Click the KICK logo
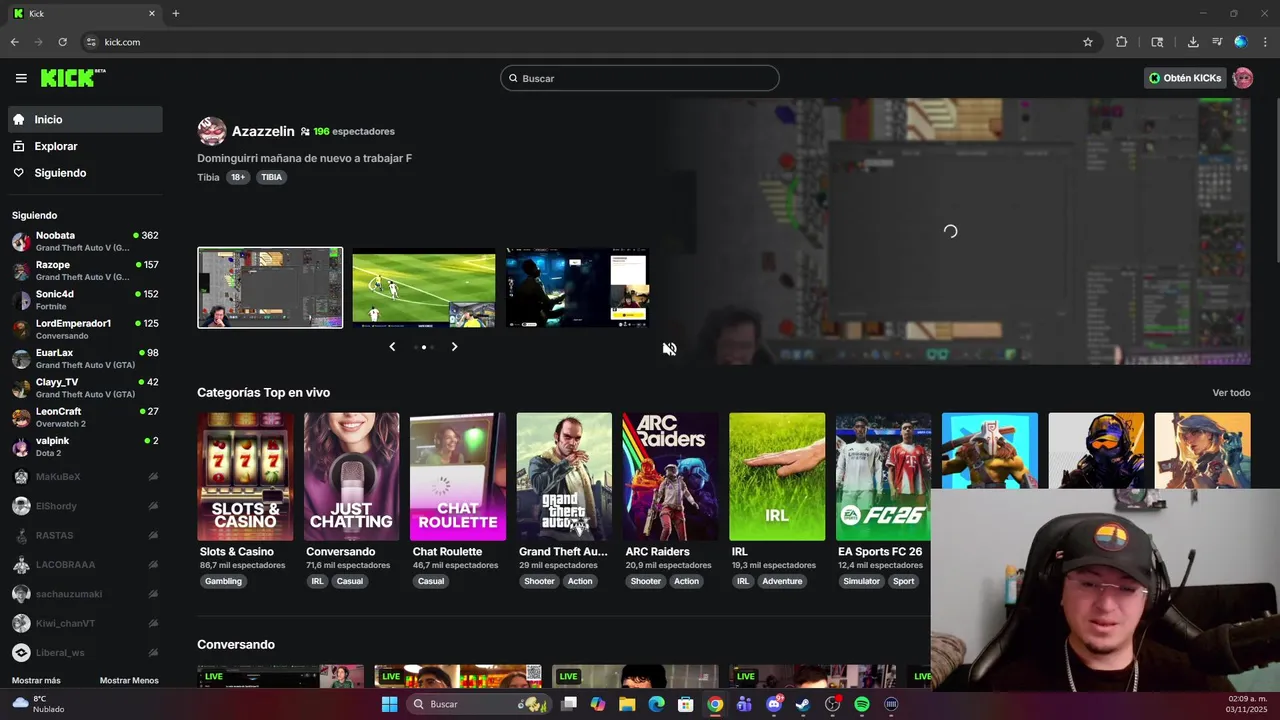Viewport: 1280px width, 720px height. (x=73, y=78)
